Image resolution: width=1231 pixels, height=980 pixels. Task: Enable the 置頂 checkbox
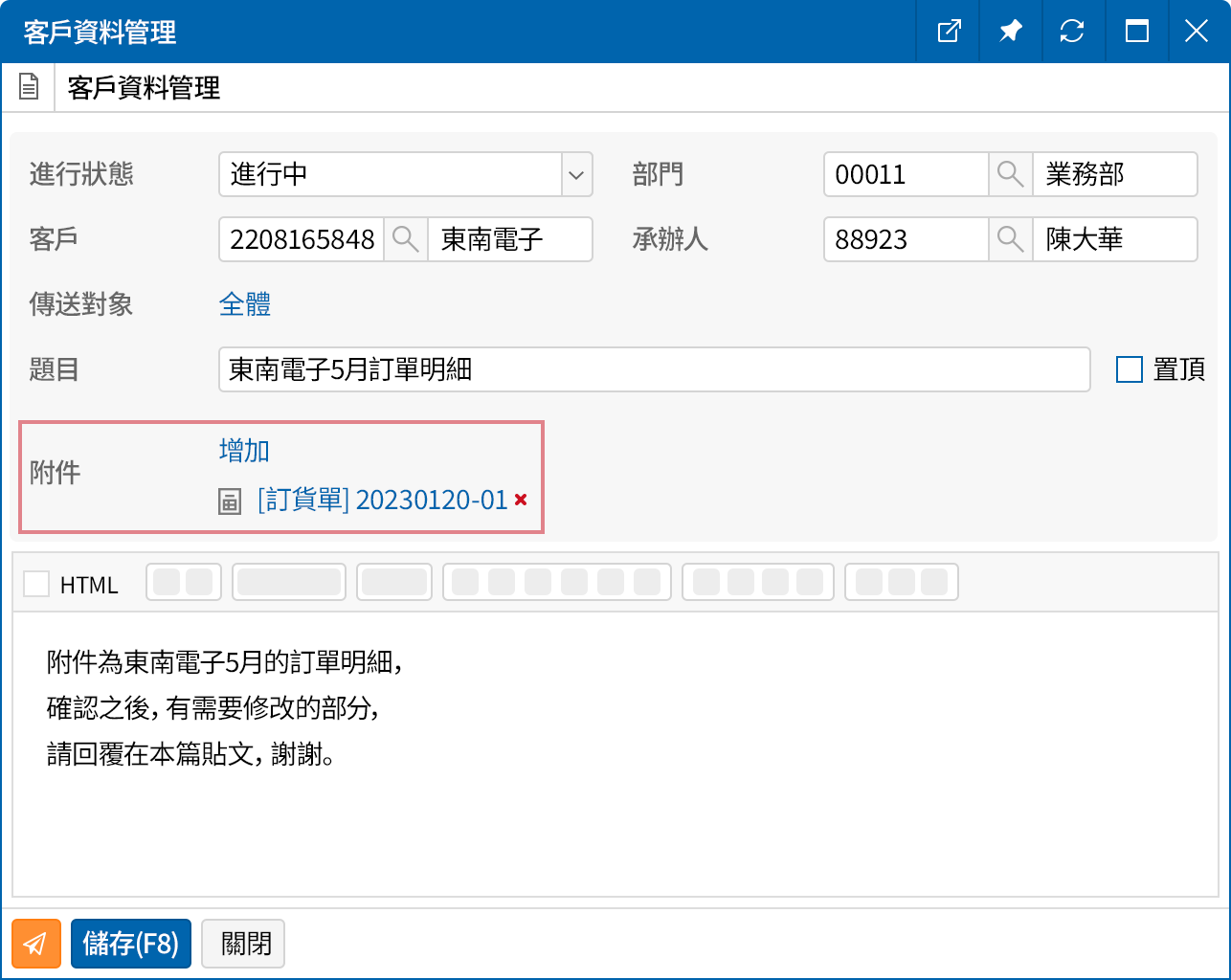(1129, 368)
